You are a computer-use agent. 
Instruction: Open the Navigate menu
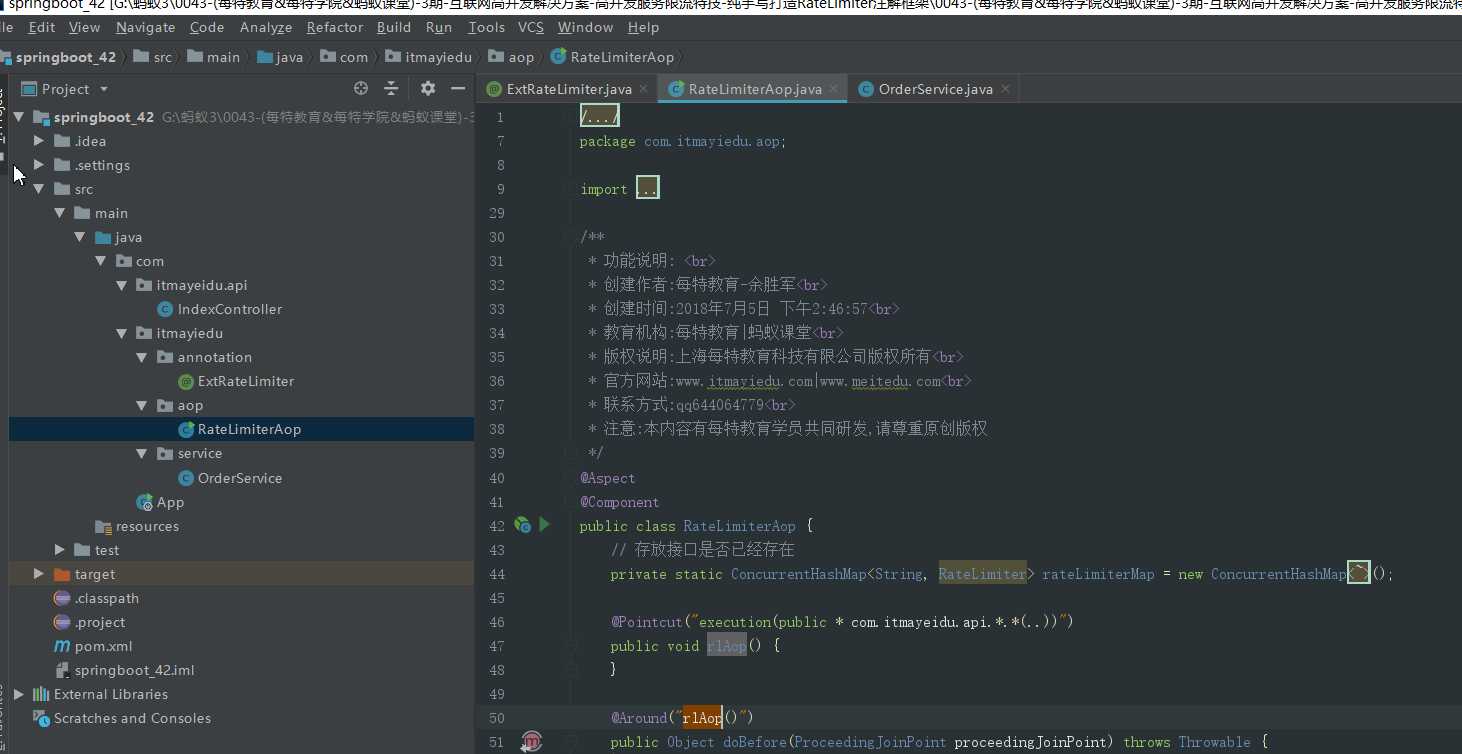(x=145, y=27)
